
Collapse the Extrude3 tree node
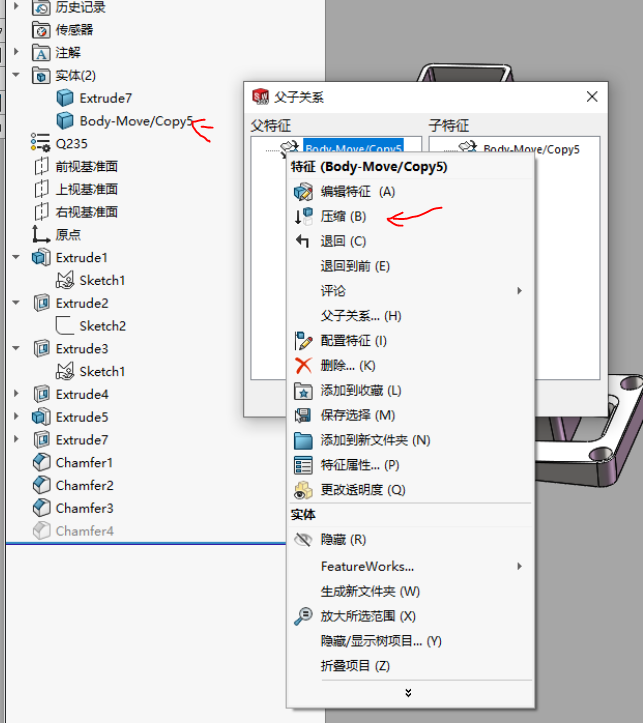click(x=16, y=348)
